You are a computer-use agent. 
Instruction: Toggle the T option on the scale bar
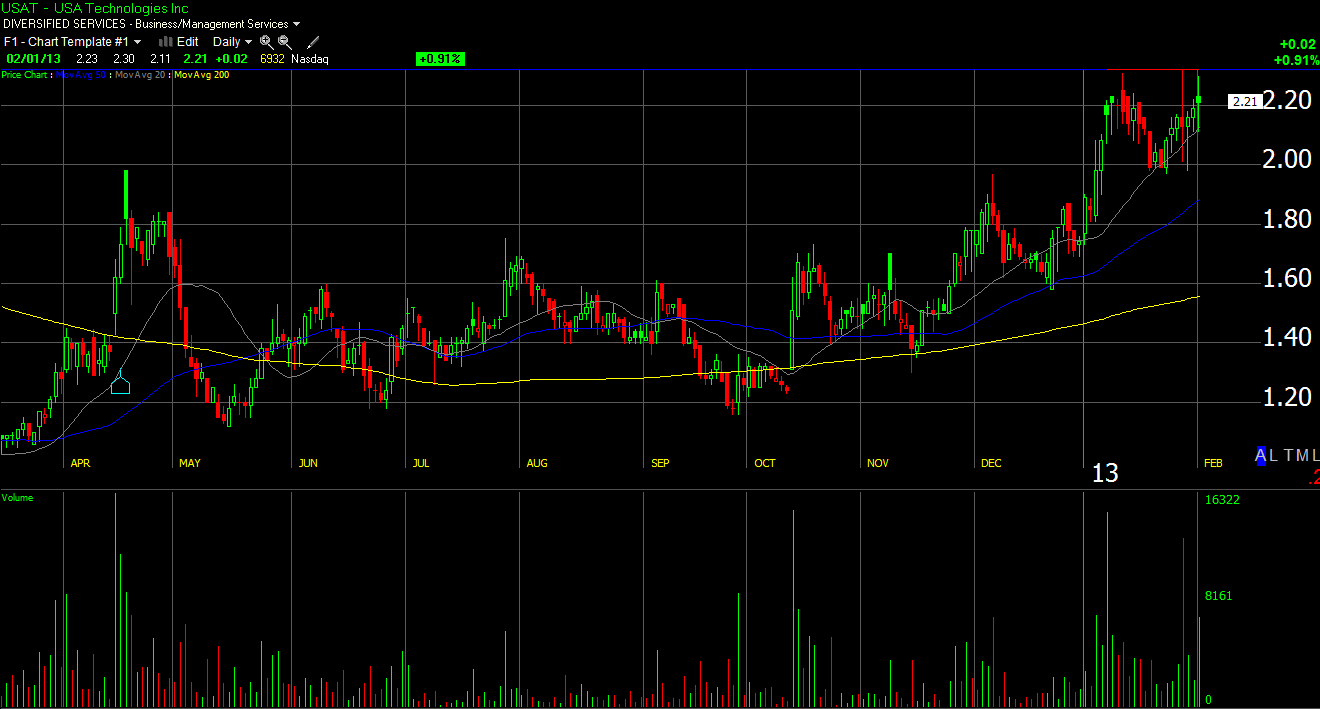click(1289, 455)
